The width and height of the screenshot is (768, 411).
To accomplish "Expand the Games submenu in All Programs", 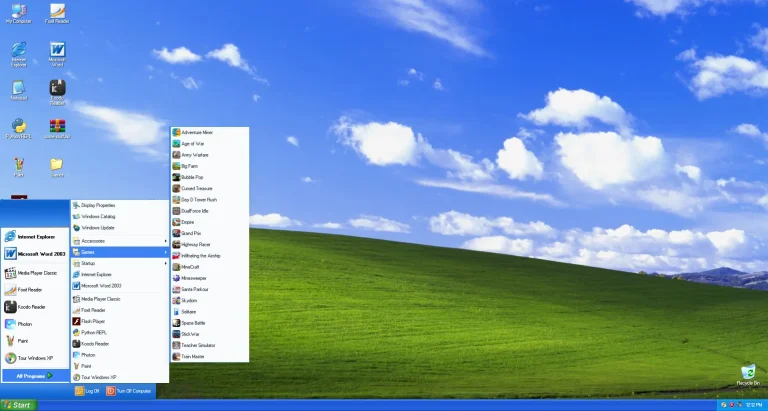I will (x=120, y=252).
